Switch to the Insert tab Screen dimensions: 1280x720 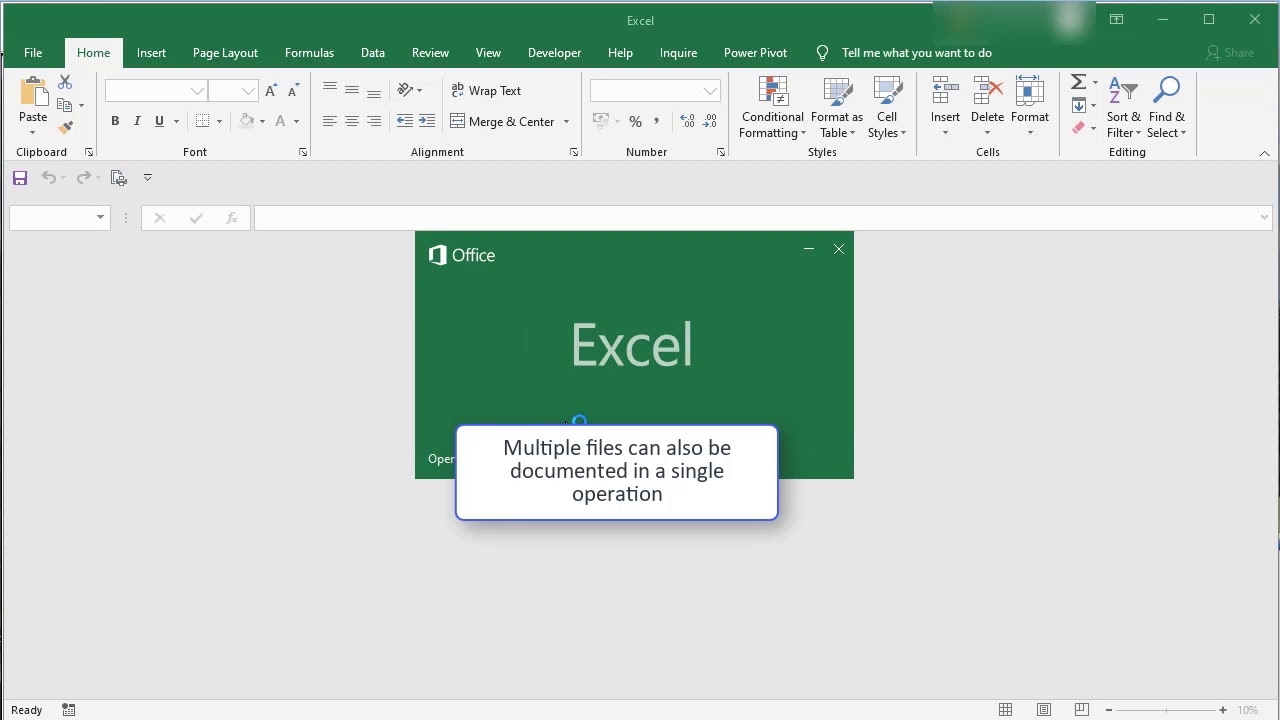(152, 53)
